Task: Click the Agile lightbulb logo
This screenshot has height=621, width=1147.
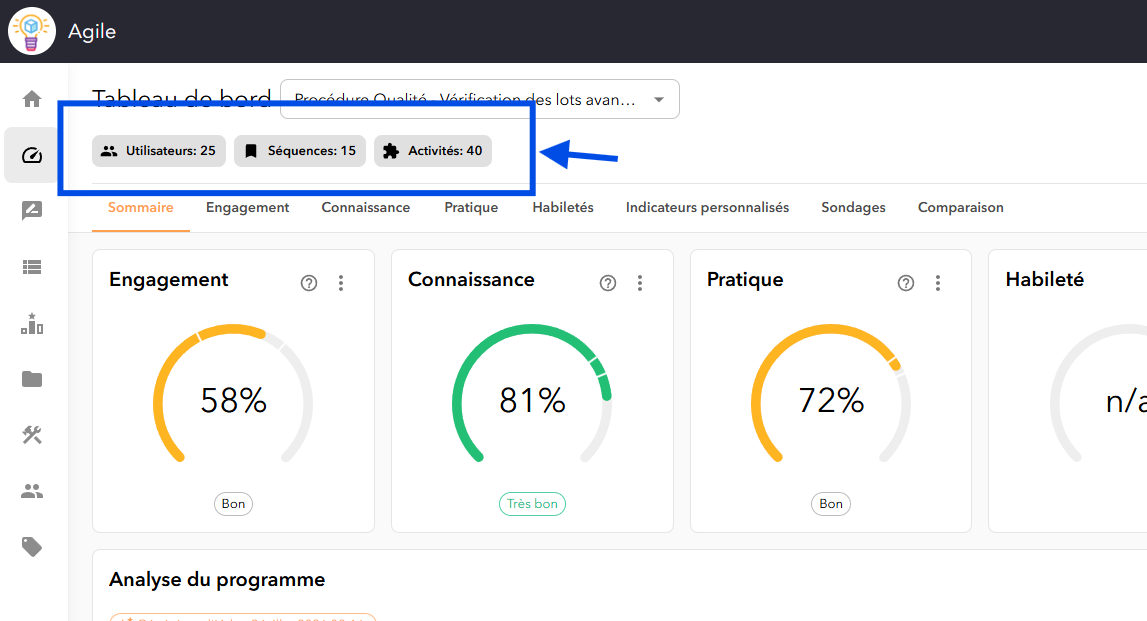Action: tap(31, 31)
